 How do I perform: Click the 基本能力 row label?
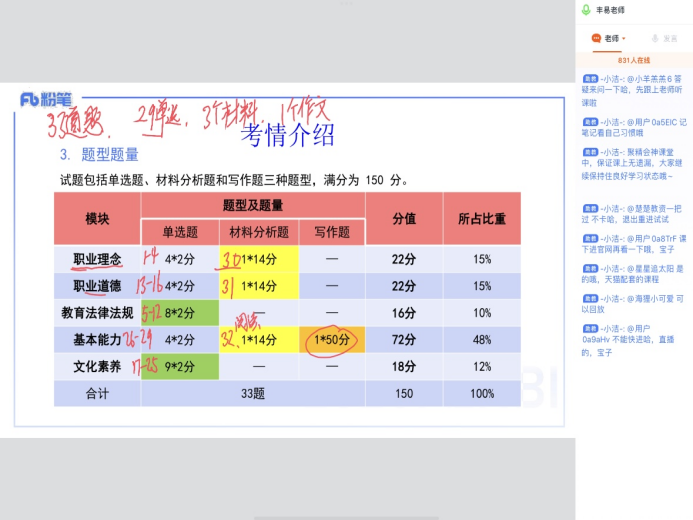[x=97, y=340]
